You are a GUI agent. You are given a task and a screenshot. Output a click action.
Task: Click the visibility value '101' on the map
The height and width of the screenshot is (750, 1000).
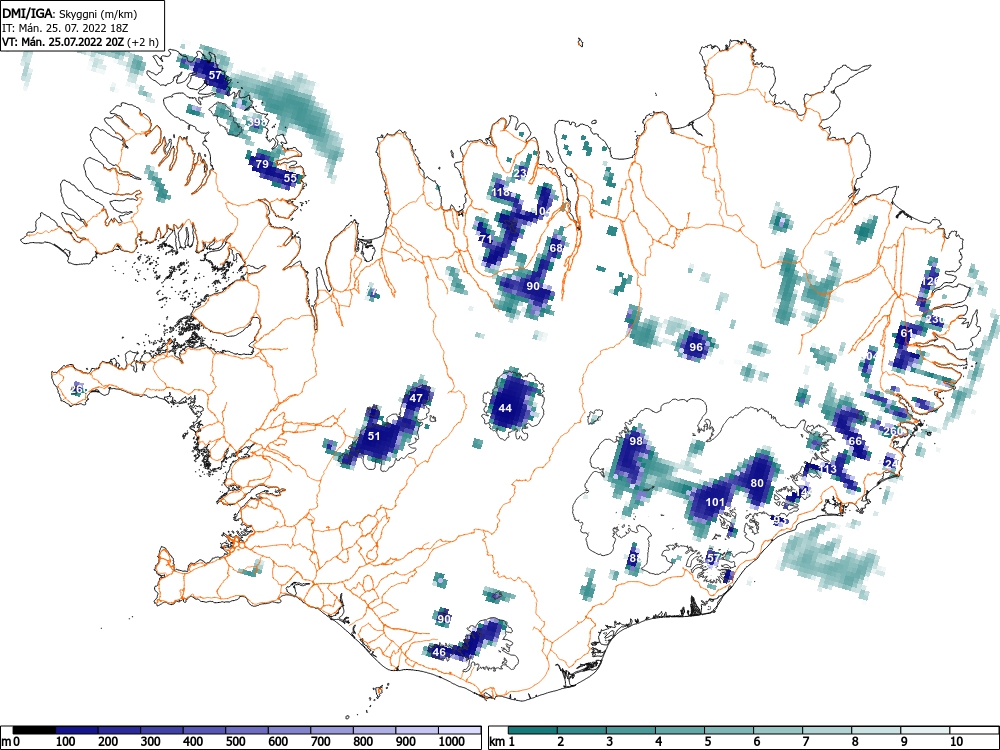point(715,502)
